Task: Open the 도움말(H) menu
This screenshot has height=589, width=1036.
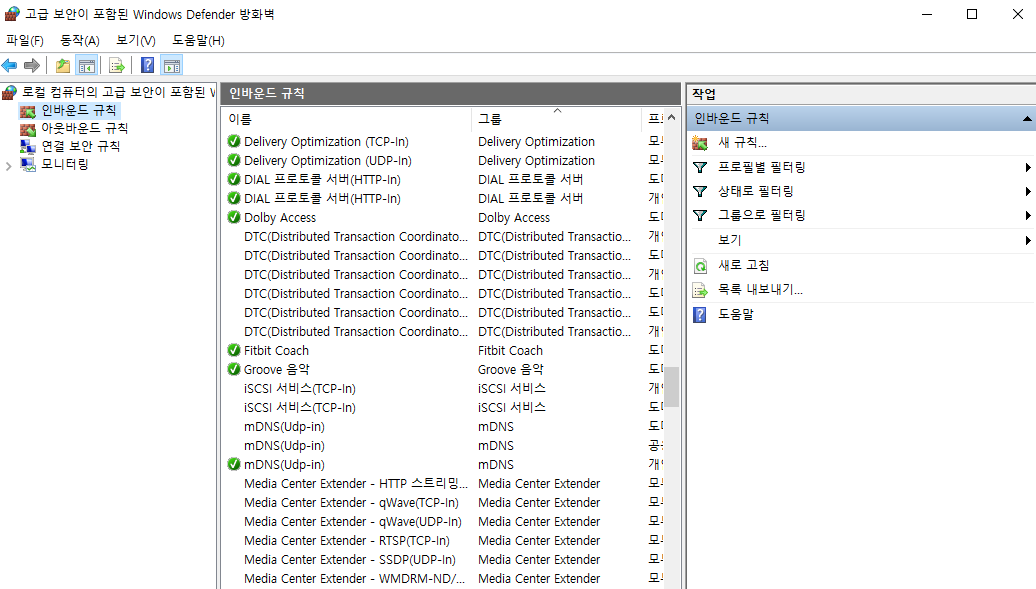Action: (x=198, y=41)
